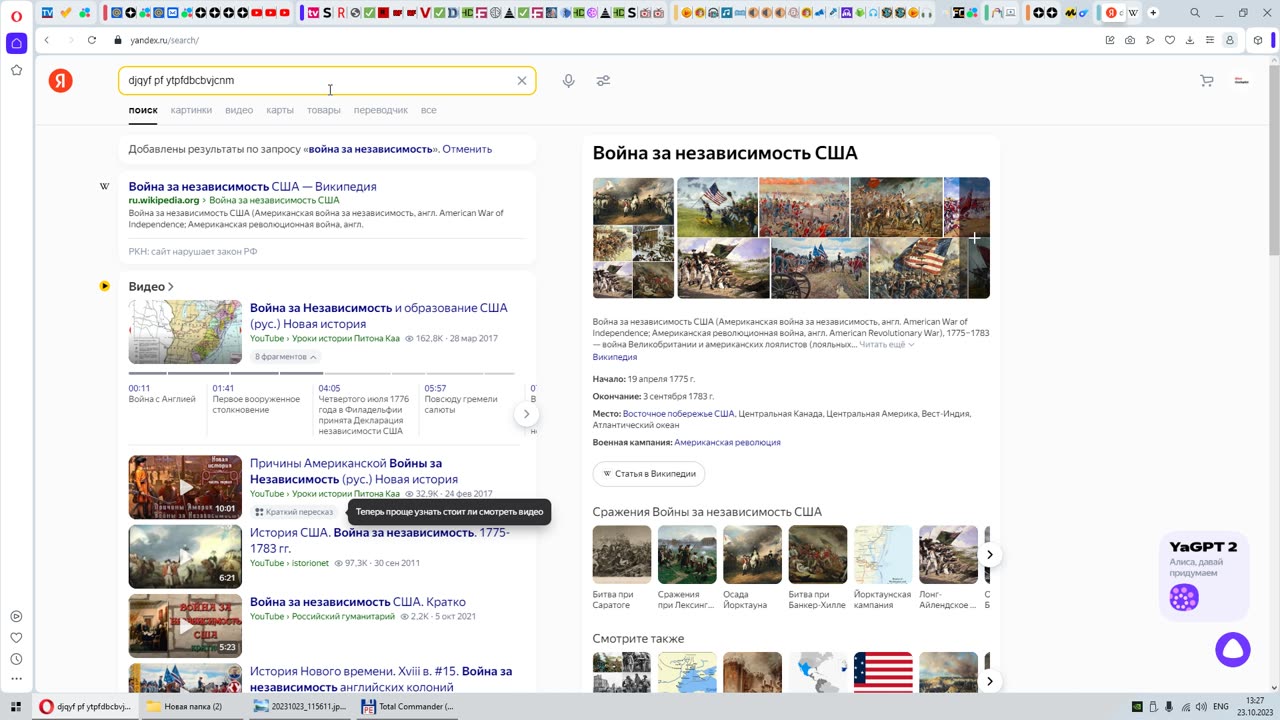Open bookmarks star in Opera sidebar
This screenshot has width=1280, height=720.
point(16,70)
